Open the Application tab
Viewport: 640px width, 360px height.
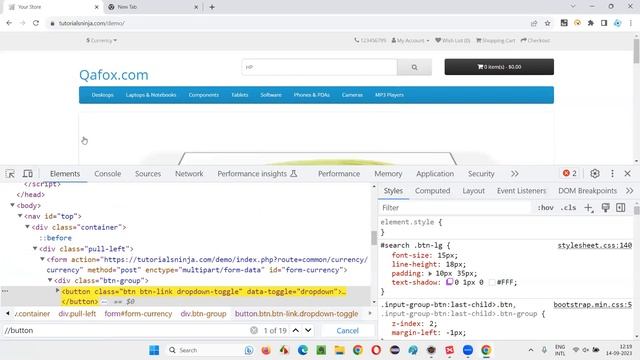point(435,173)
